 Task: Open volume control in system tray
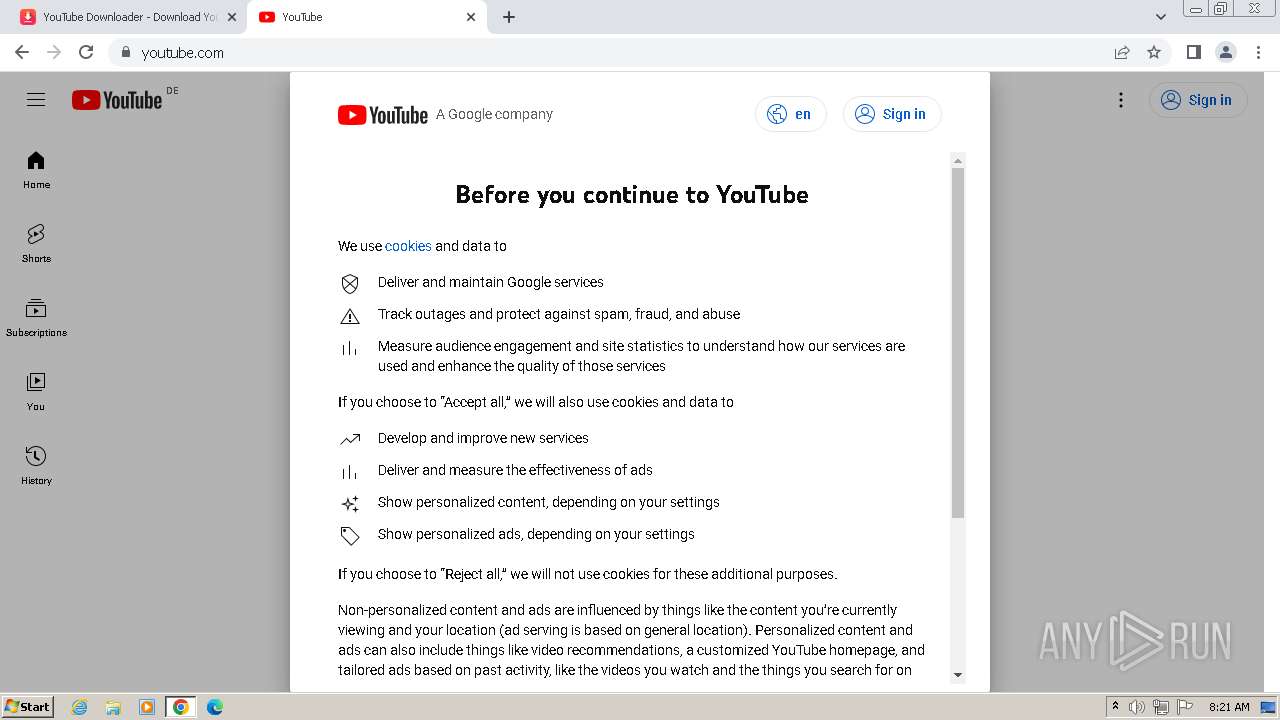1137,707
